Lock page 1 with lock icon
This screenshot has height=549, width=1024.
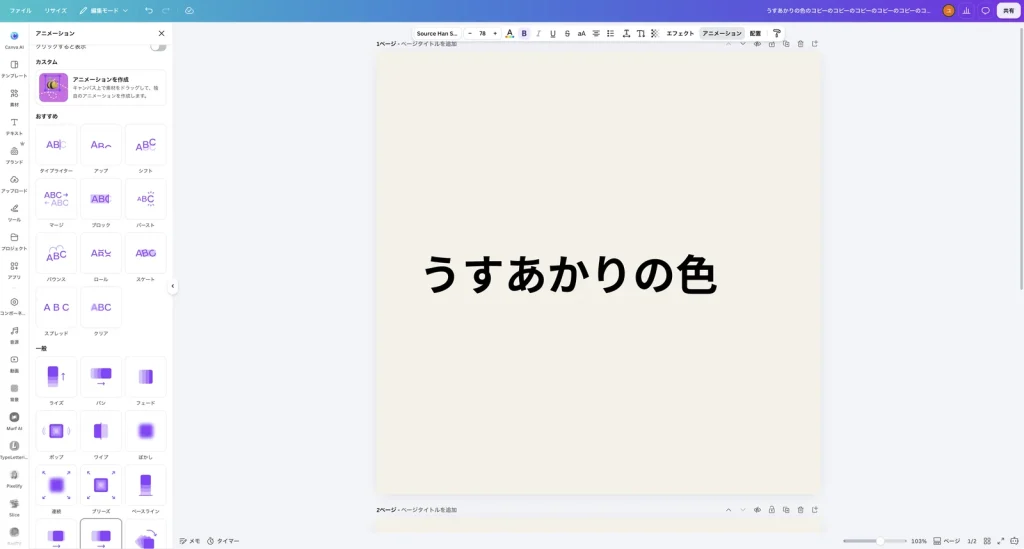tap(771, 44)
